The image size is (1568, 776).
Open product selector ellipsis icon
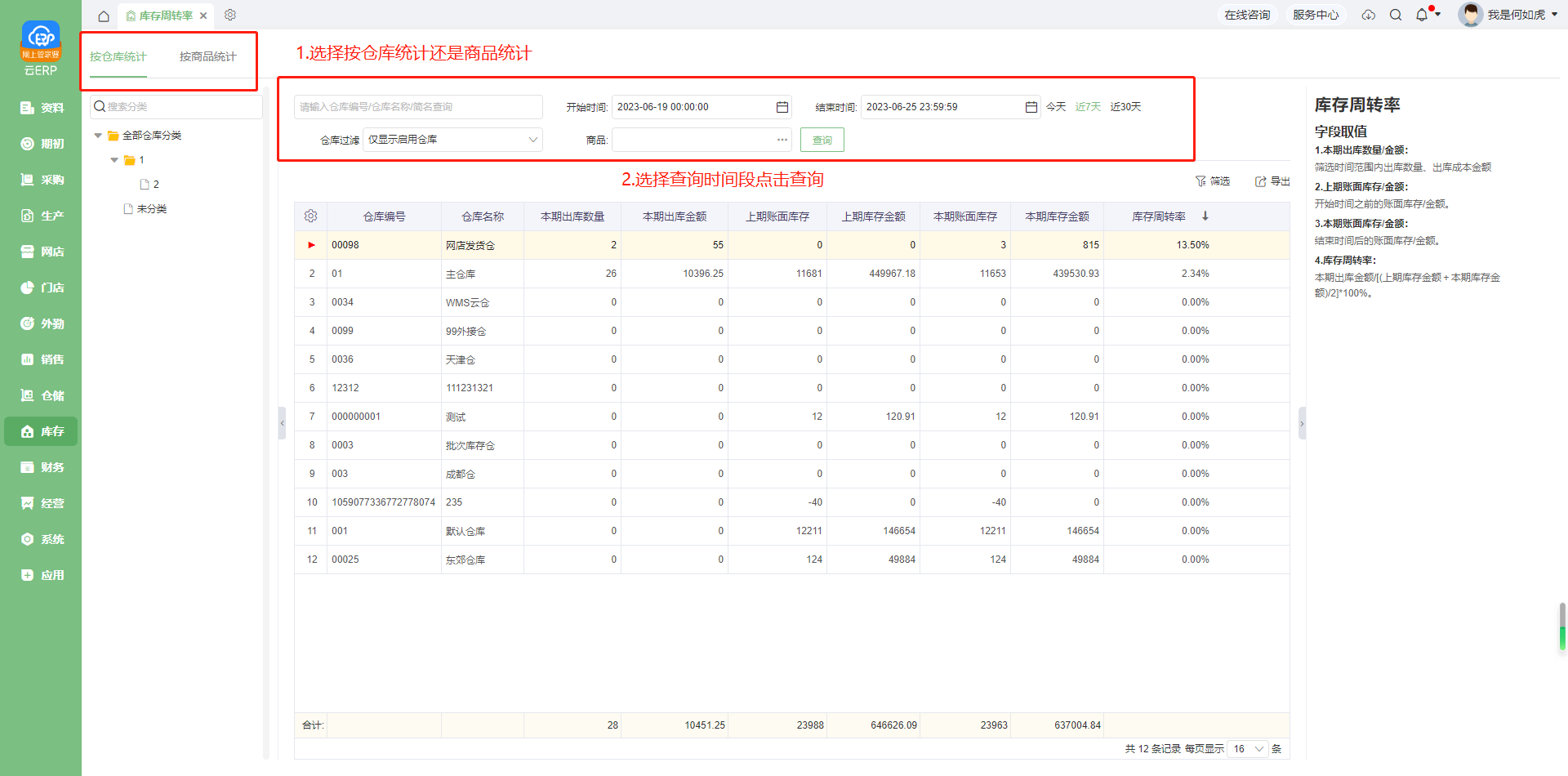782,140
